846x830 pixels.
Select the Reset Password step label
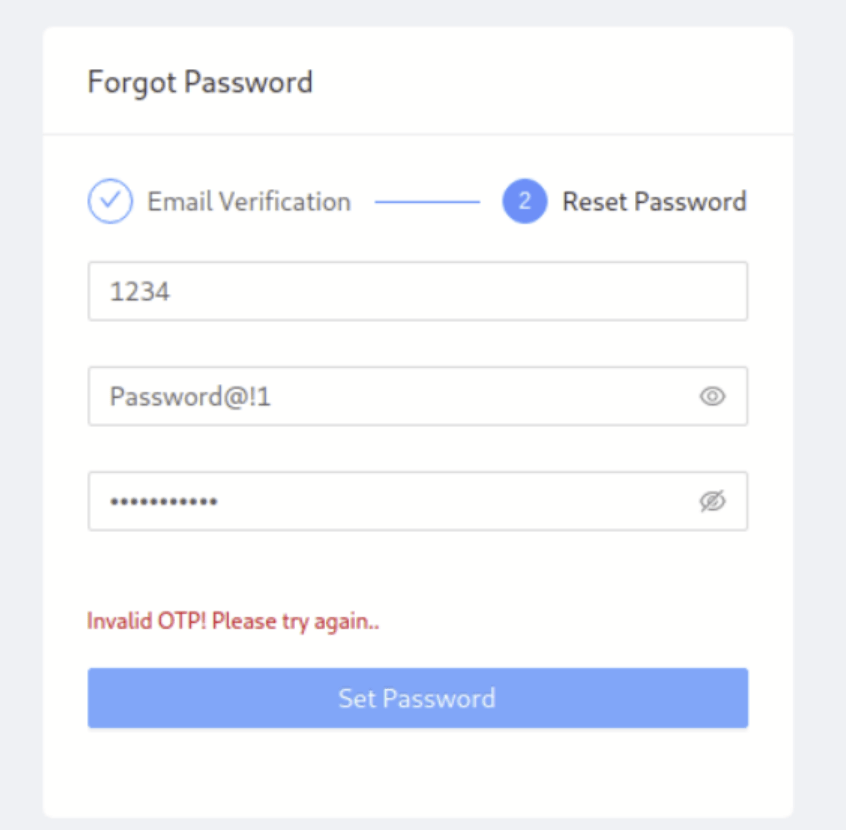tap(654, 201)
